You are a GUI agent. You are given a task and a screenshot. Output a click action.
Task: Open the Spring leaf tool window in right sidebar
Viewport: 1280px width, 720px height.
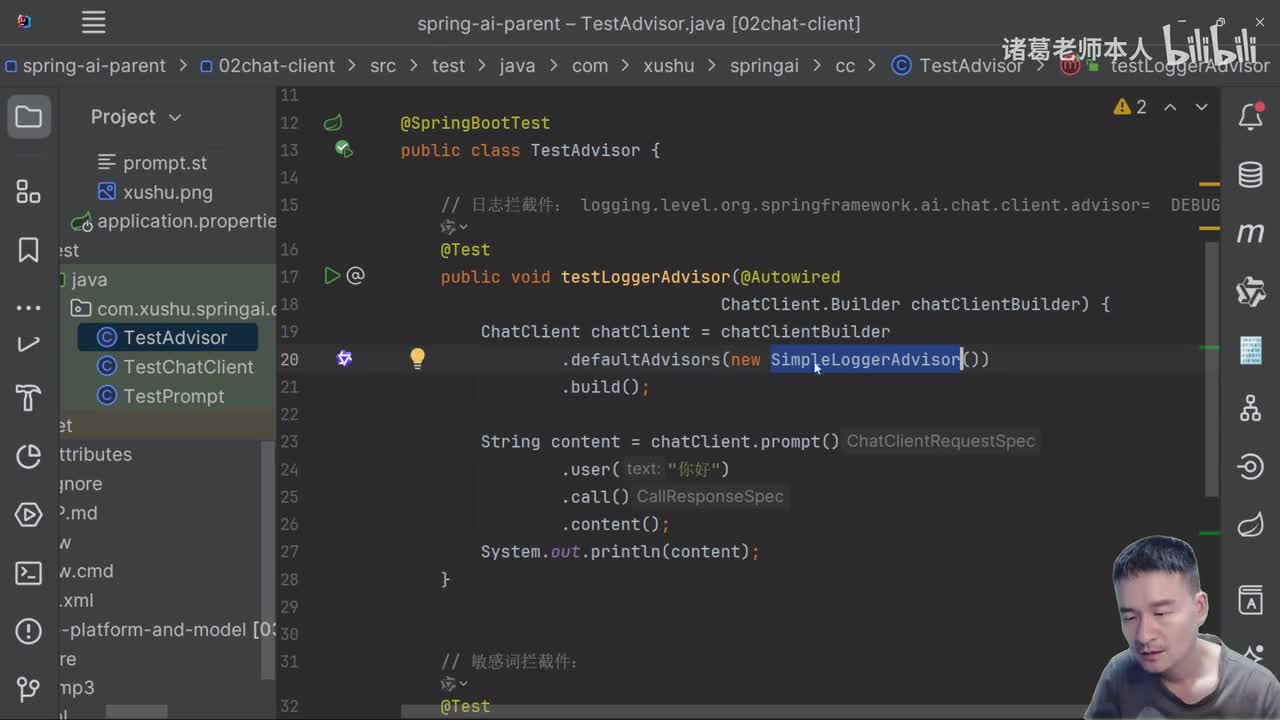(1250, 525)
